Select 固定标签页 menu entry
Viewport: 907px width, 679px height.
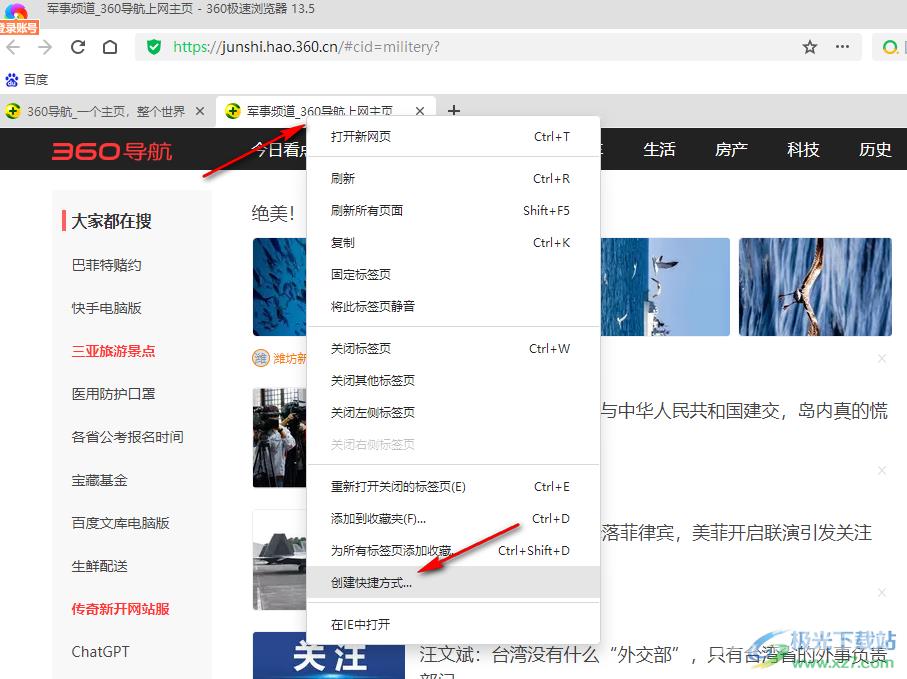click(x=454, y=275)
